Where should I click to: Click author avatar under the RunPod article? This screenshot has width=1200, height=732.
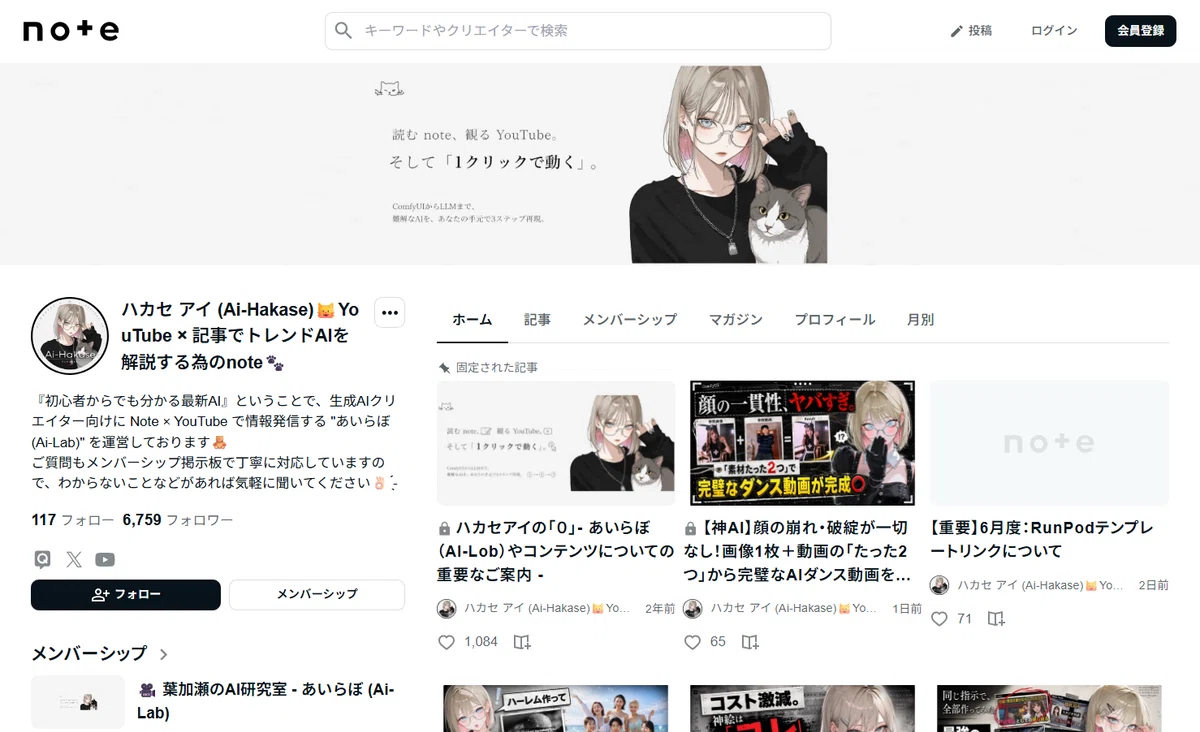939,585
